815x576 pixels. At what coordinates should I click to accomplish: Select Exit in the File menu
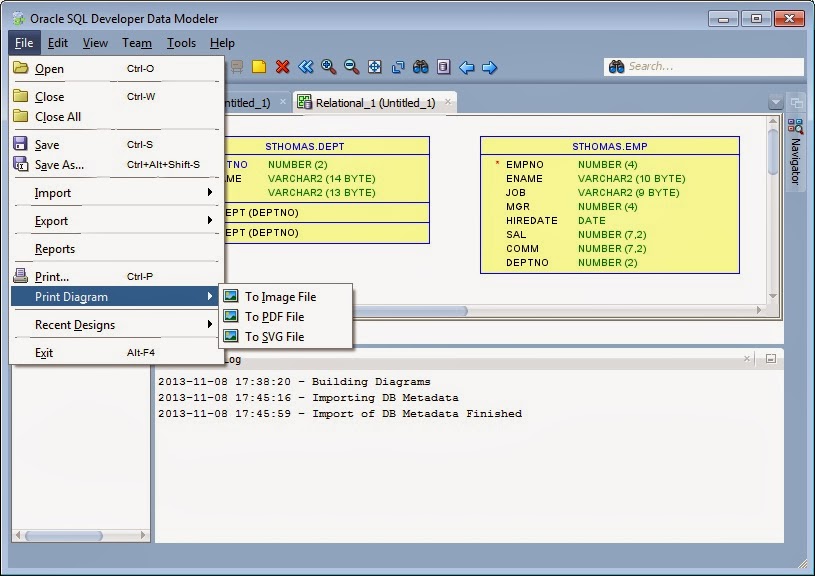[x=117, y=352]
